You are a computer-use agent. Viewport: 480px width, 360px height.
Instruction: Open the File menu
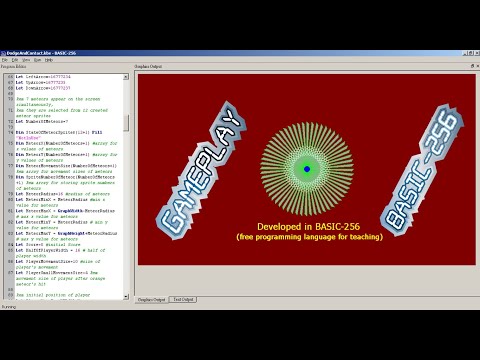point(5,60)
